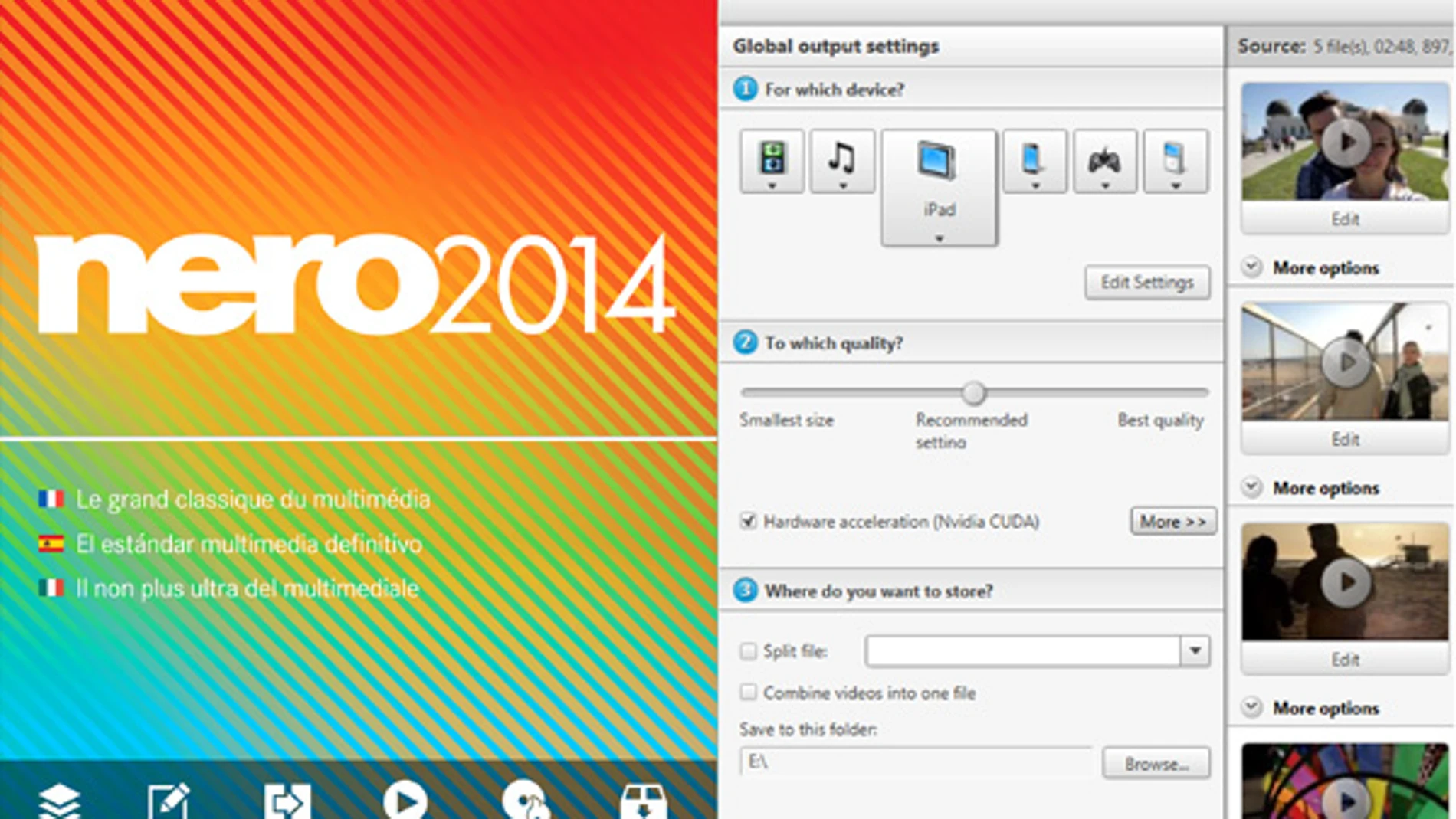Image resolution: width=1456 pixels, height=819 pixels.
Task: Click the download box icon in Nero bar
Action: pyautogui.click(x=644, y=801)
